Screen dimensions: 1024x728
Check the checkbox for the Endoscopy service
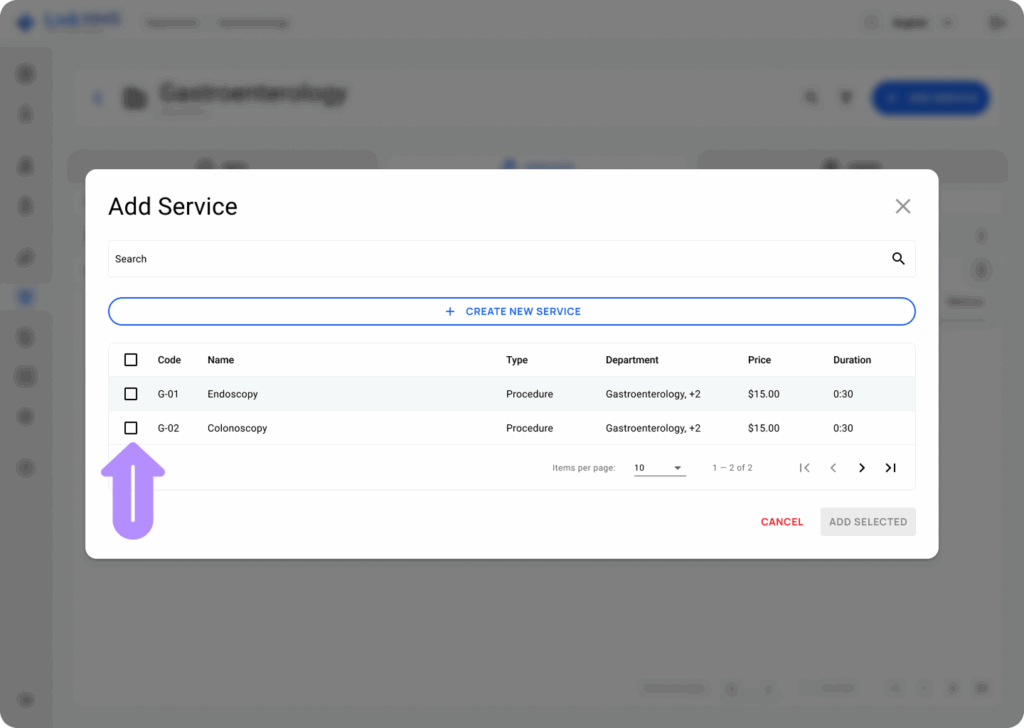coord(130,393)
